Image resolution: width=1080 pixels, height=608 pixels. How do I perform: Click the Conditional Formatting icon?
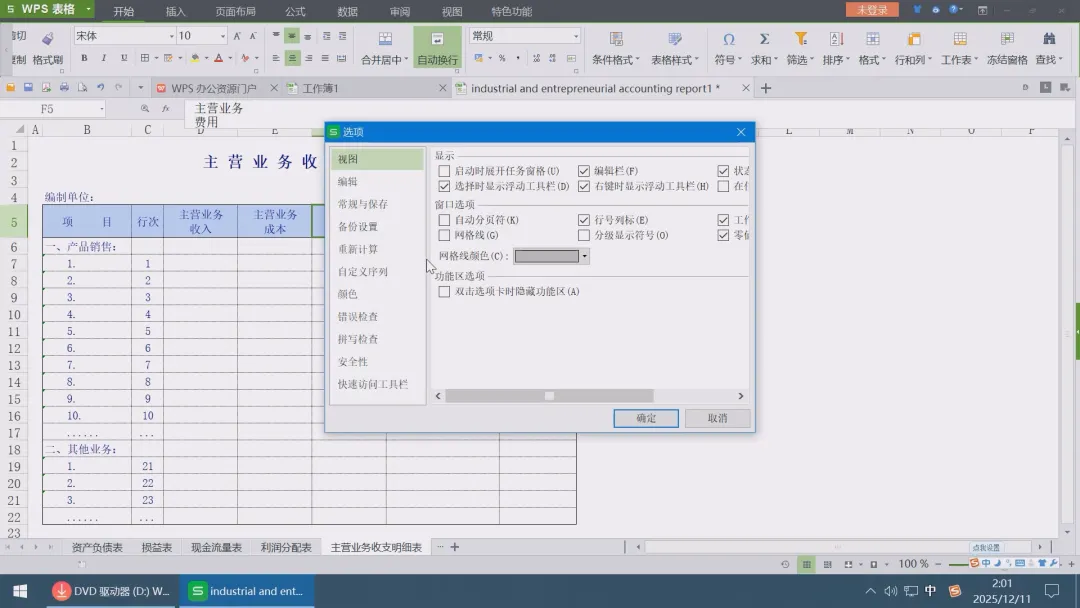(x=616, y=39)
